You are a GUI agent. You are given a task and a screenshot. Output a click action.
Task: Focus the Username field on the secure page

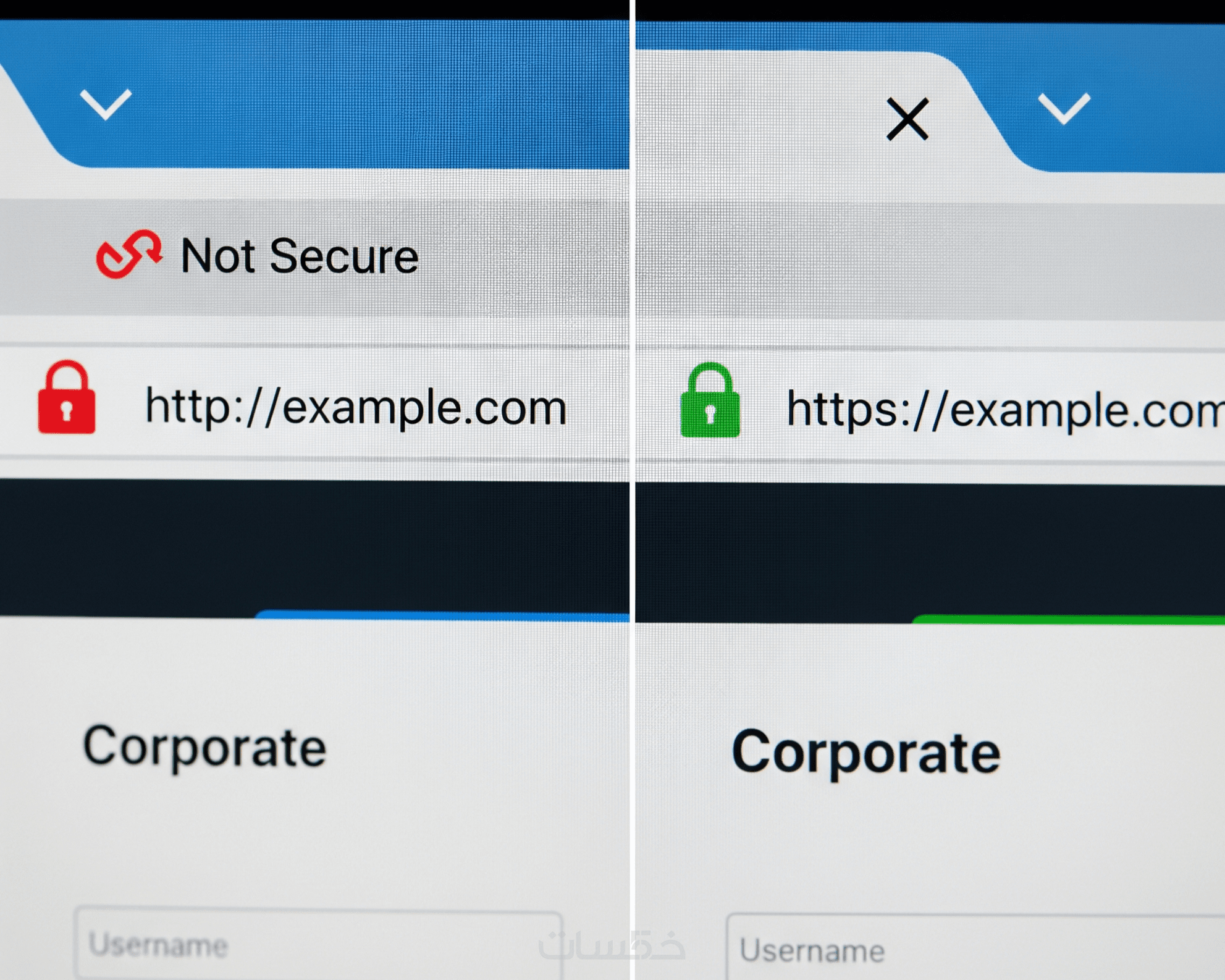(x=975, y=947)
